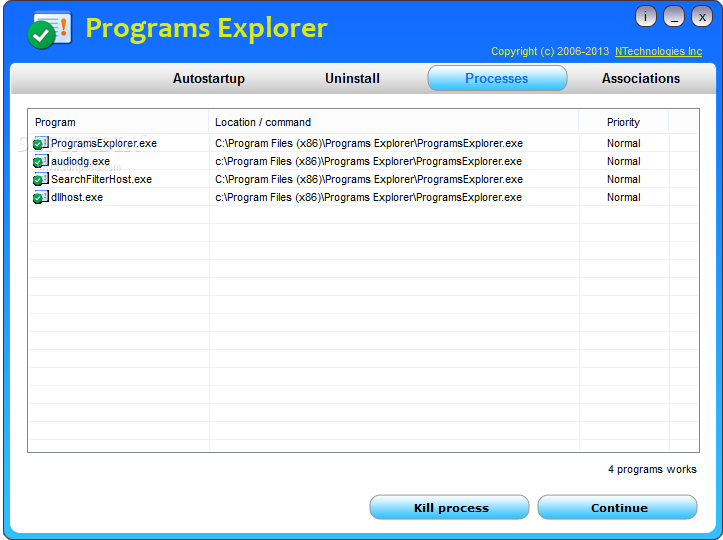The width and height of the screenshot is (723, 540).
Task: Click the ProgramsExplorer.exe process icon
Action: (41, 143)
